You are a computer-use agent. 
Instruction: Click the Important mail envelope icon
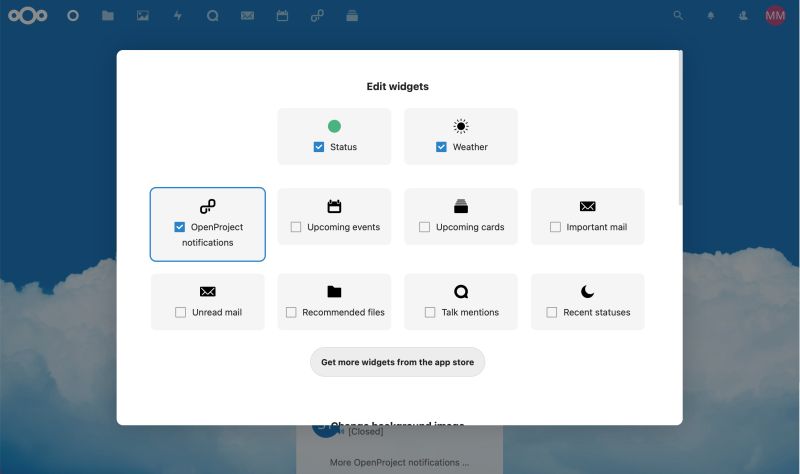[x=588, y=206]
